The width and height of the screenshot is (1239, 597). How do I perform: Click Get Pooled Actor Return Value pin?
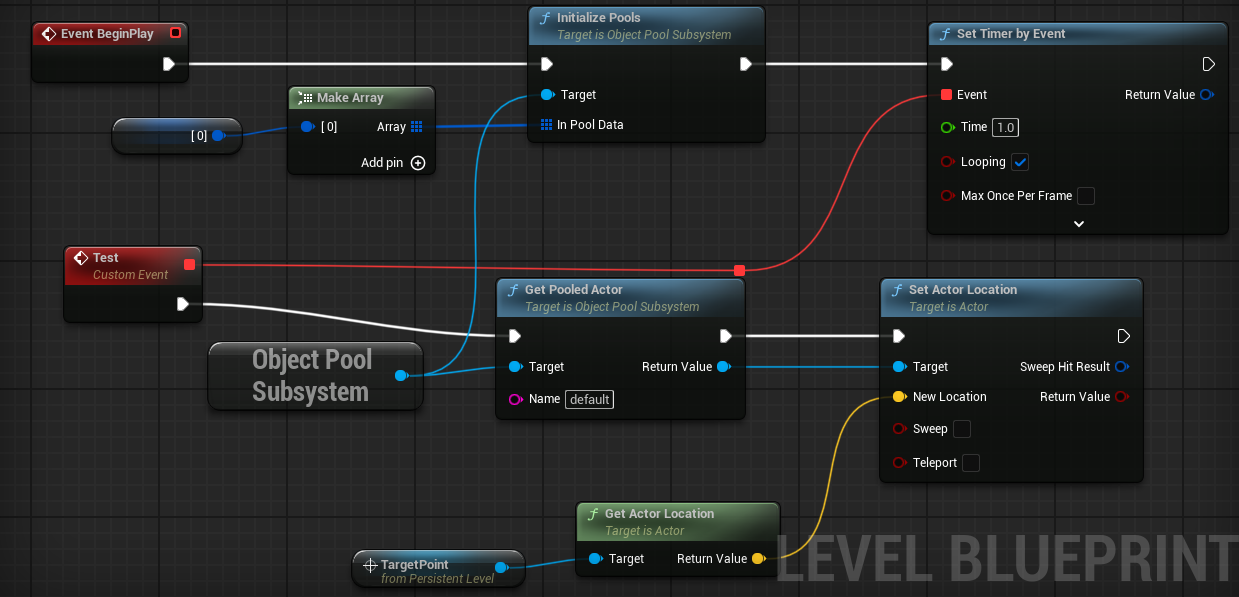tap(724, 367)
